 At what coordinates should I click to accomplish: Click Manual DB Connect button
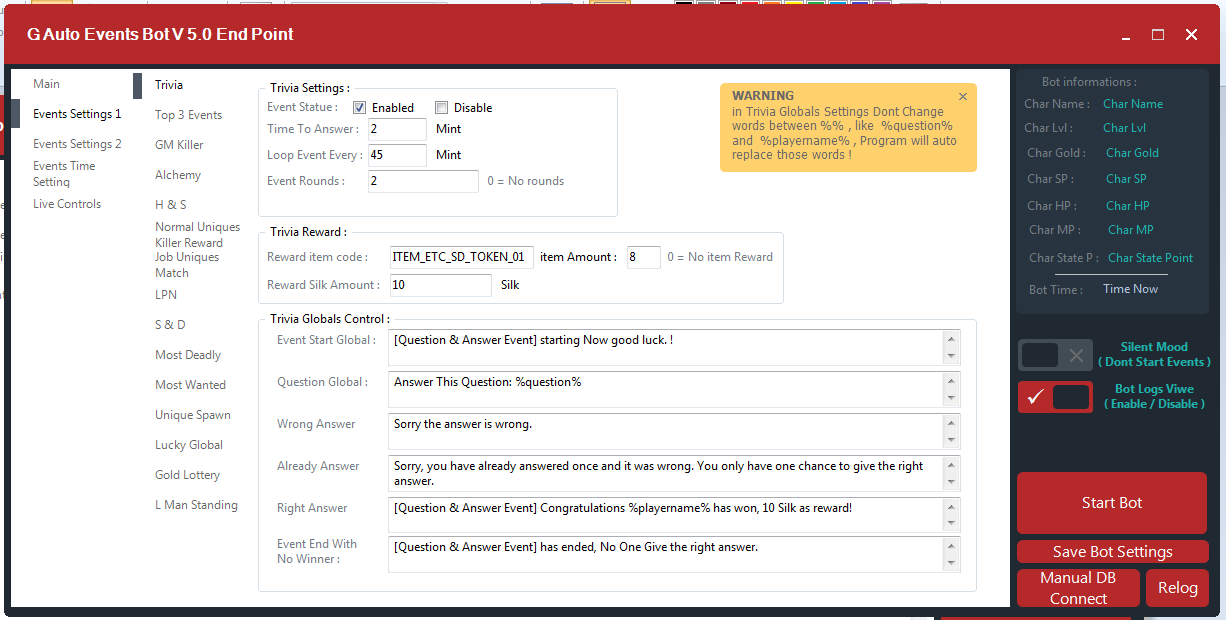click(1078, 588)
